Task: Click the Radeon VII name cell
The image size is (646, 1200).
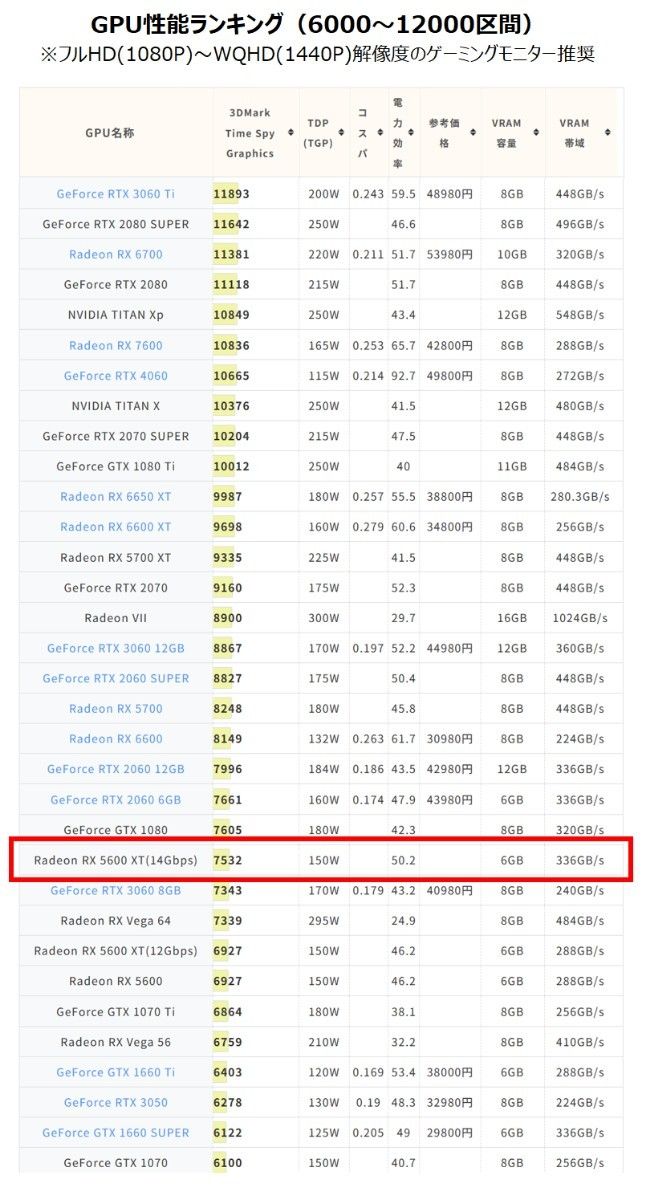Action: tap(116, 618)
